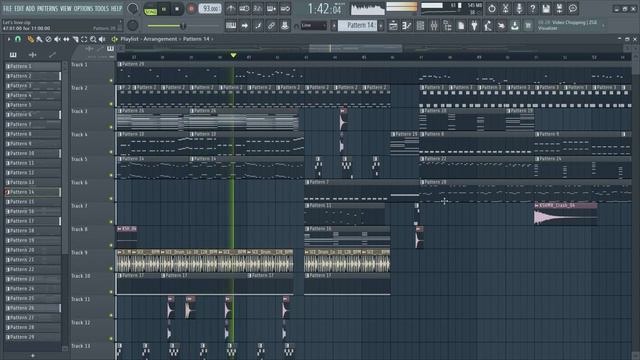Click the master pitch knob
This screenshot has width=640, height=360.
point(132,26)
